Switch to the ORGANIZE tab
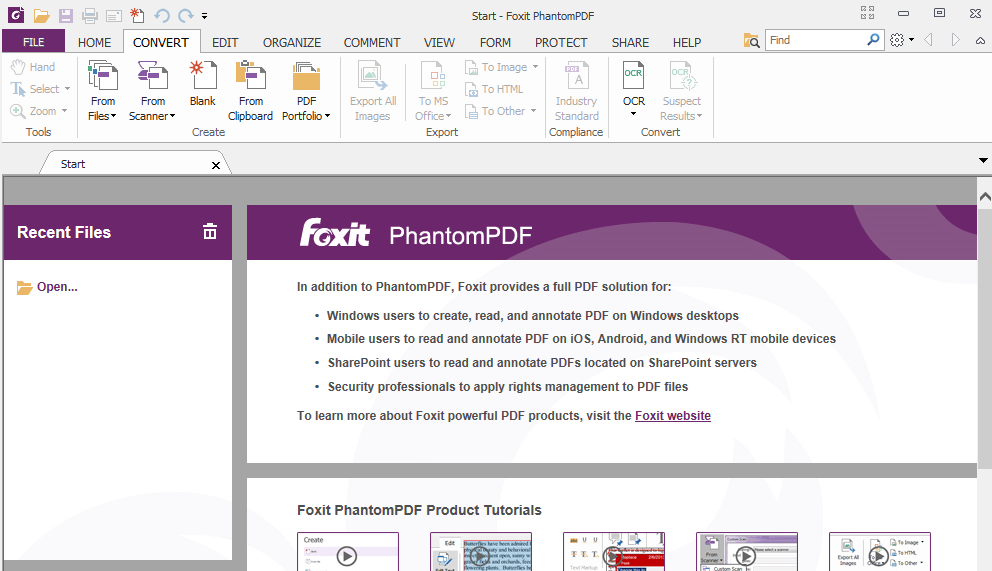This screenshot has width=992, height=571. (292, 42)
